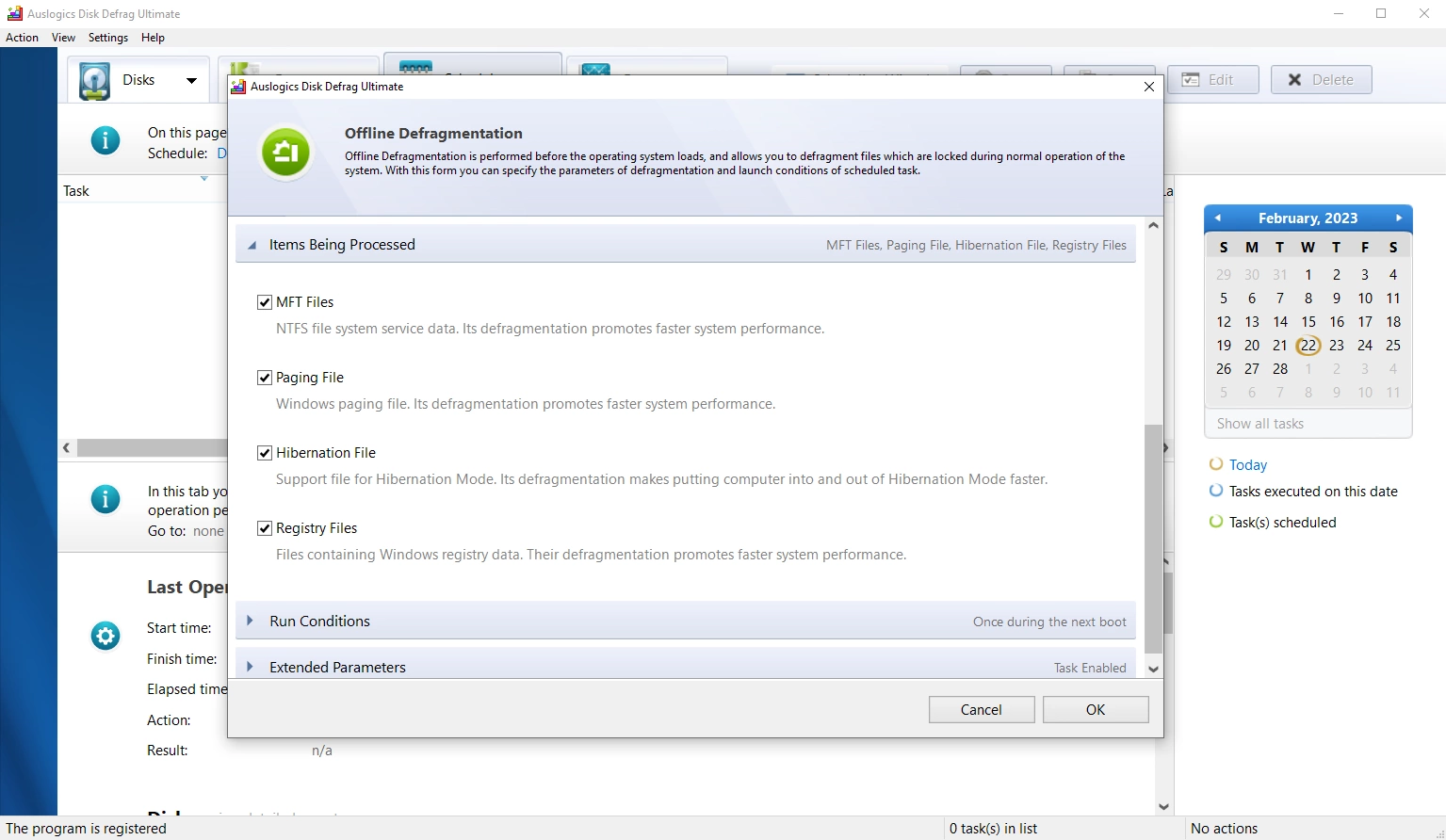
Task: Click 'Once during the next boot' summary text
Action: [x=1049, y=622]
